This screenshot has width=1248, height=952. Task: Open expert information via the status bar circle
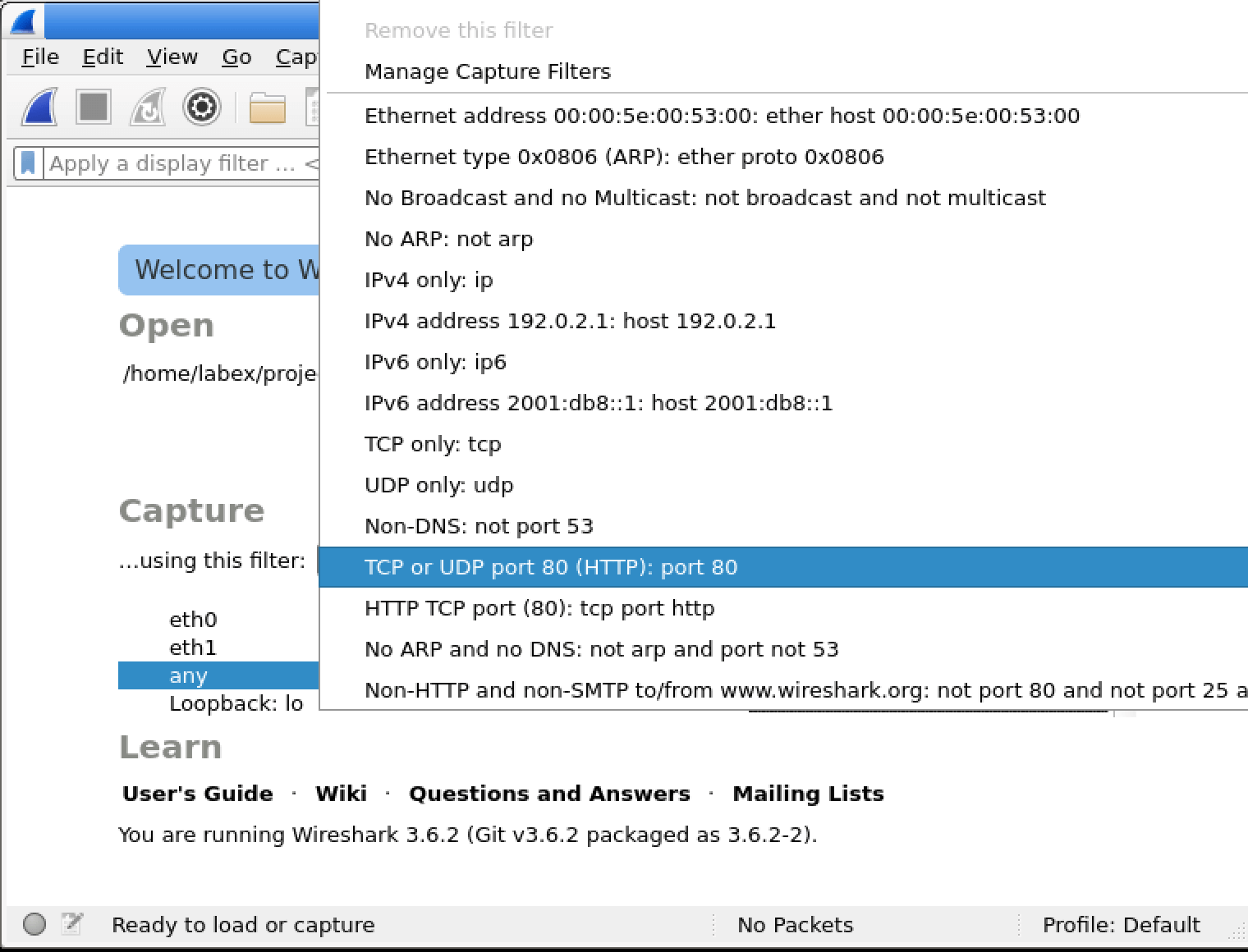pos(34,924)
